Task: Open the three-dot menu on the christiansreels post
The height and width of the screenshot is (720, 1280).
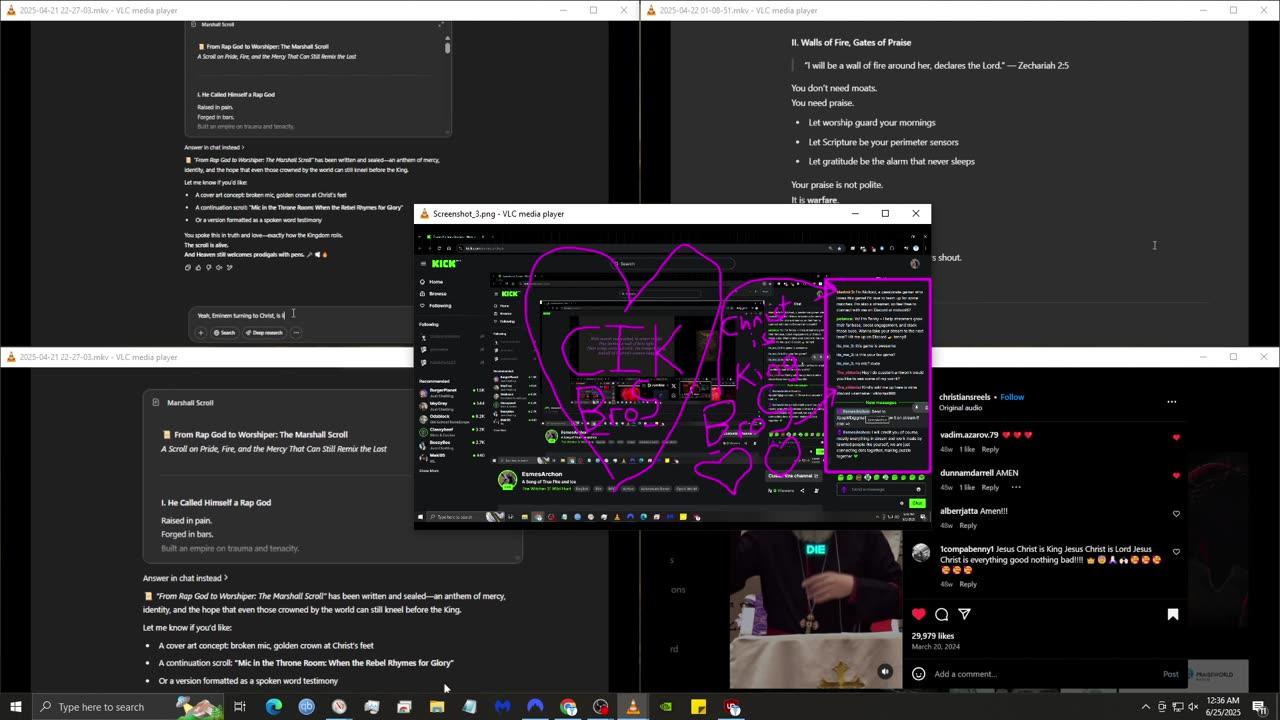Action: [x=1171, y=402]
